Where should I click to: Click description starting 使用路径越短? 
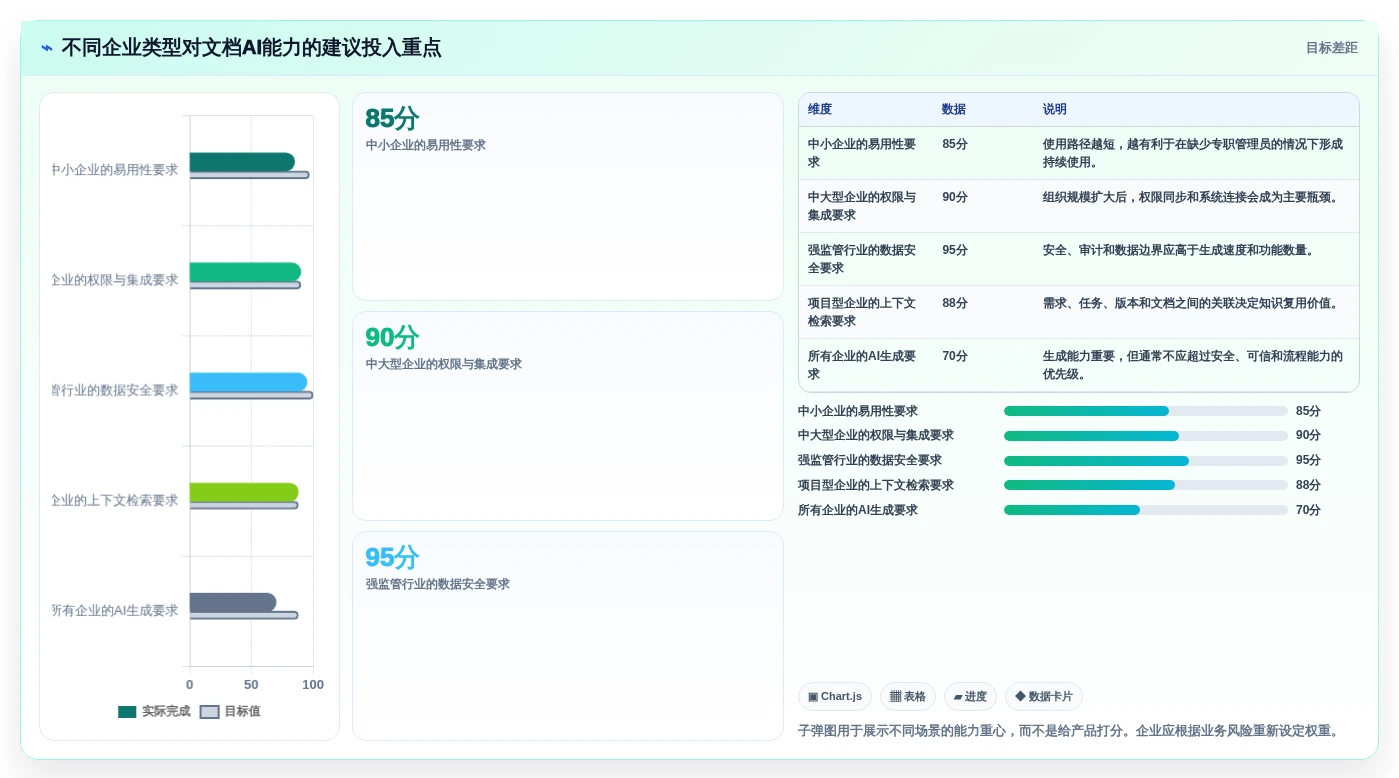(x=1193, y=153)
